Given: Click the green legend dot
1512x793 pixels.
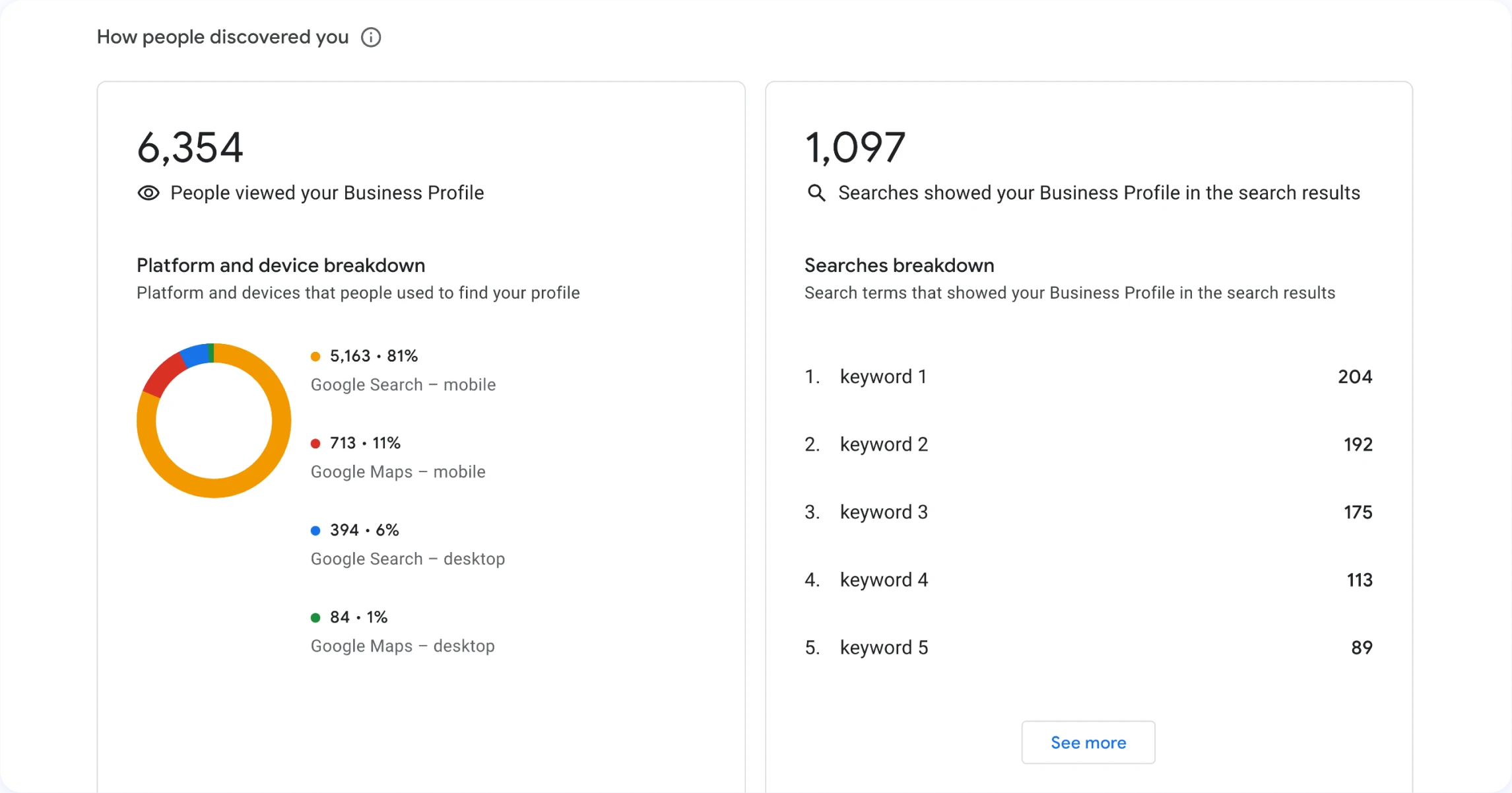Looking at the screenshot, I should click(x=315, y=618).
